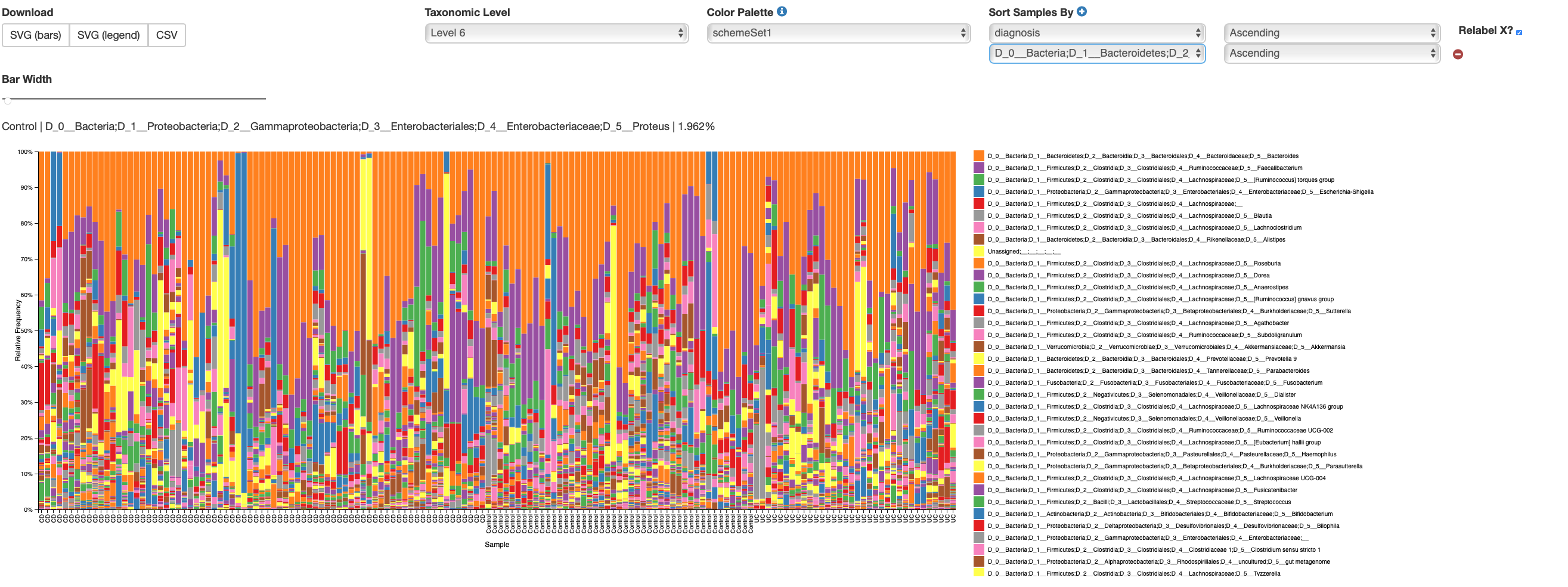Click the "Sort Samples By" heading
The image size is (1568, 587).
1030,12
